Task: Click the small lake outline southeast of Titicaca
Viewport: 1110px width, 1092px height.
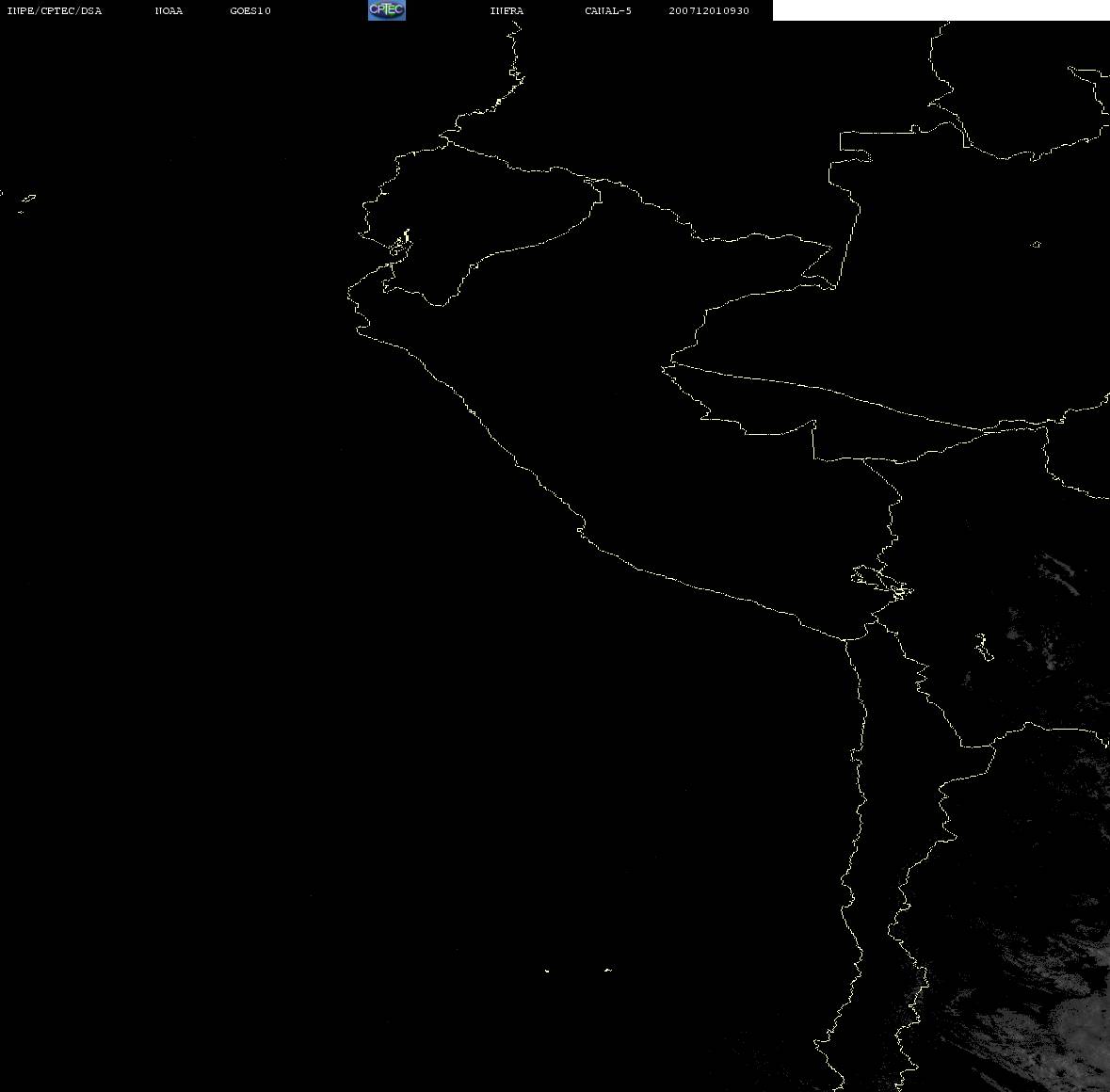Action: click(x=982, y=647)
